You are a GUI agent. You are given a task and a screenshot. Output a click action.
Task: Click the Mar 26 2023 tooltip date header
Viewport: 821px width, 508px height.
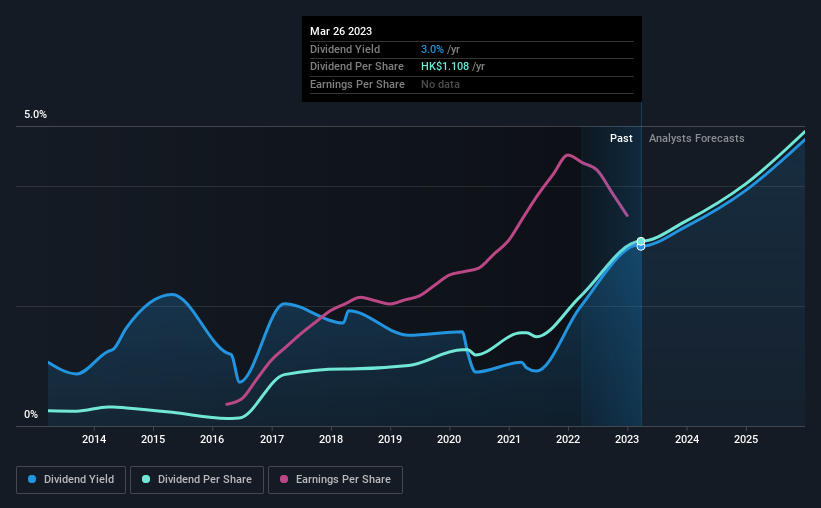coord(341,31)
